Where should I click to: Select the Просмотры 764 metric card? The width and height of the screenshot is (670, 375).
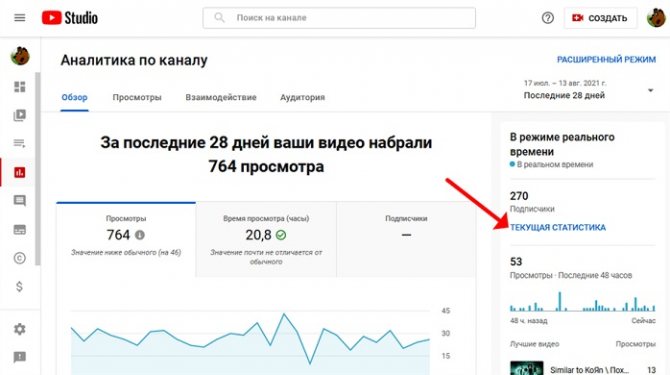[126, 240]
